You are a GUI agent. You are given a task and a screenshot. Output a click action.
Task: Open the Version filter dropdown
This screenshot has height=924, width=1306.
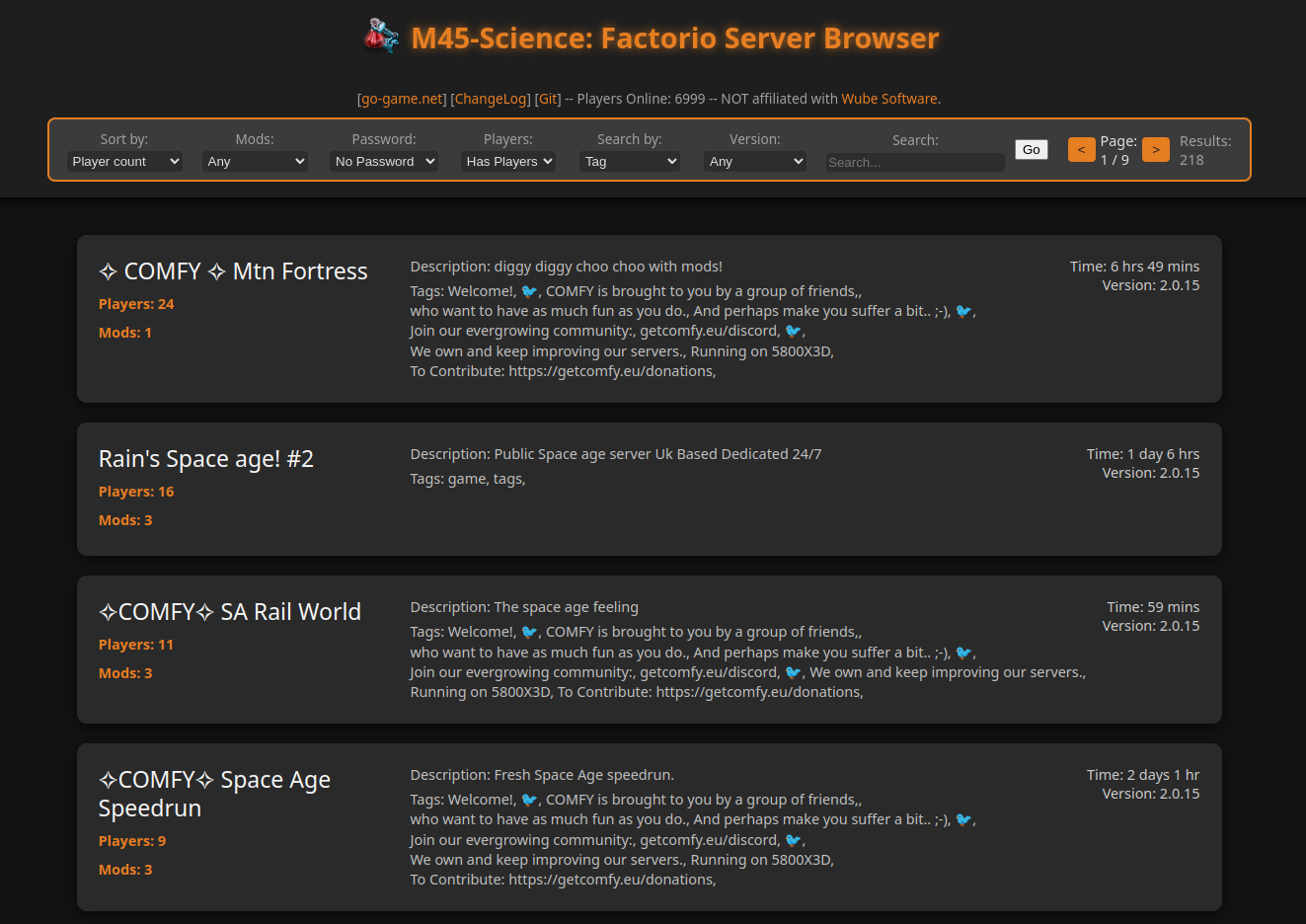point(755,161)
